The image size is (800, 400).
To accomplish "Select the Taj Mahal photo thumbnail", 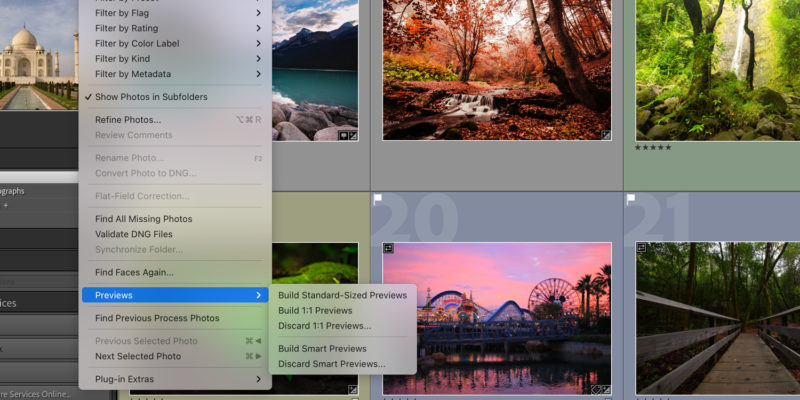I will click(x=39, y=54).
